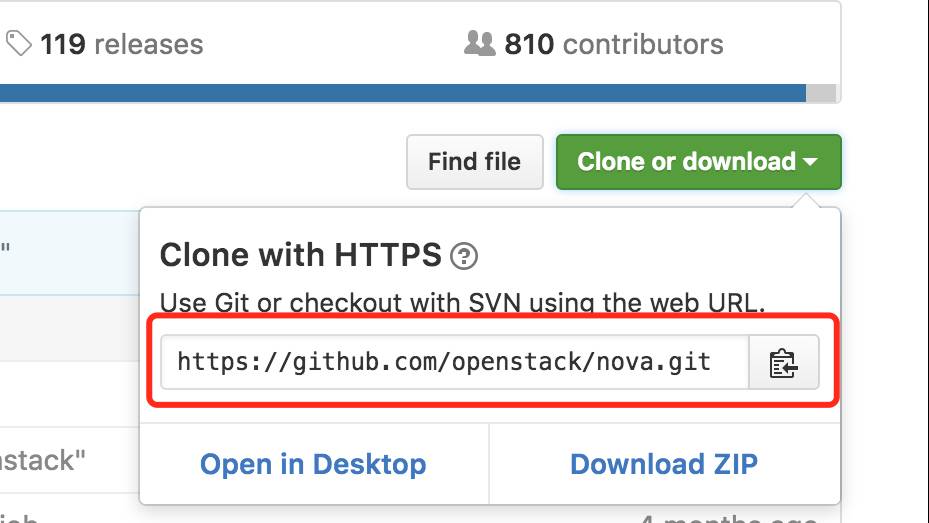Click the blue language bar segment
929x523 pixels.
[x=403, y=93]
